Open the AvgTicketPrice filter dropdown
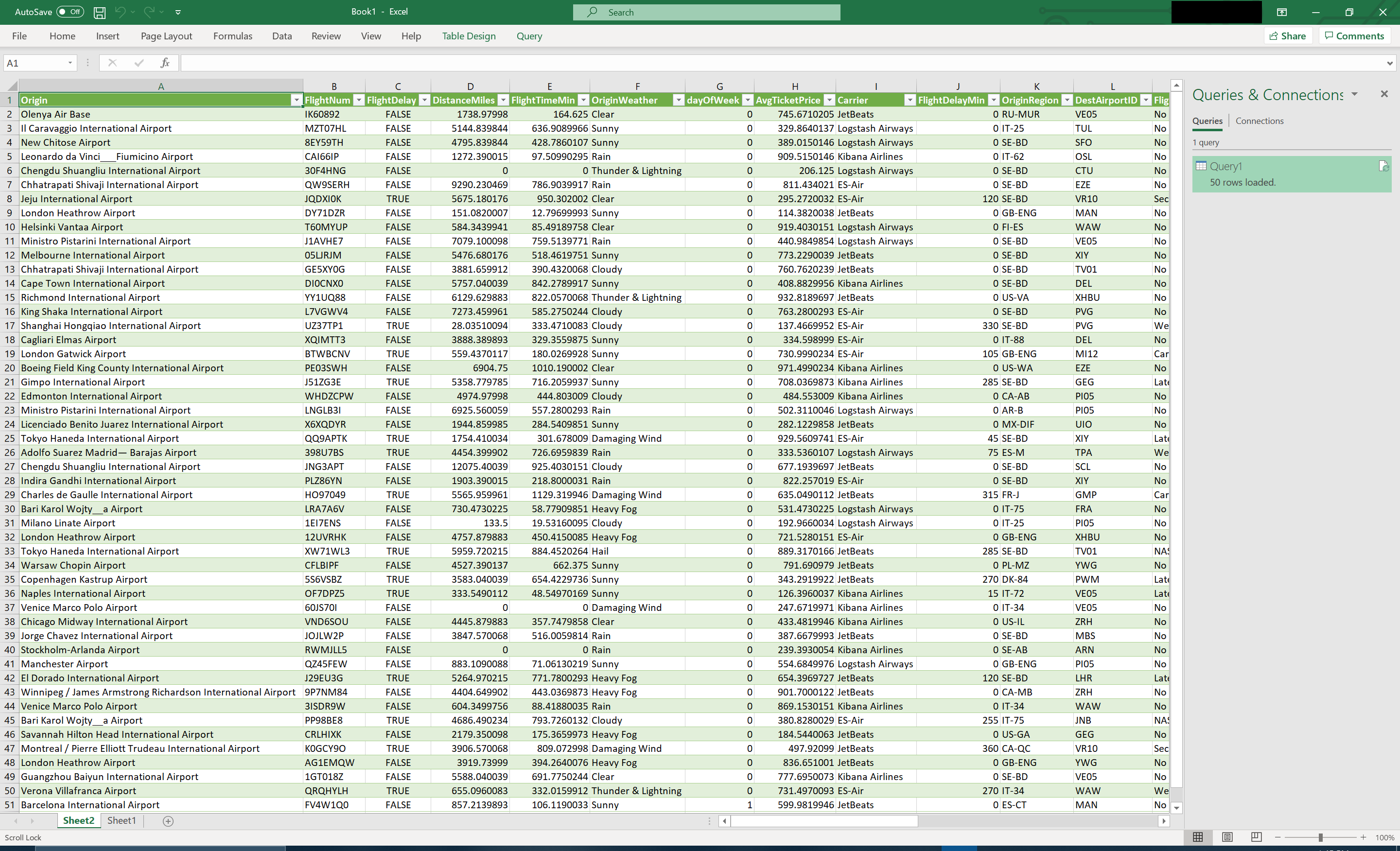The height and width of the screenshot is (851, 1400). (x=829, y=100)
